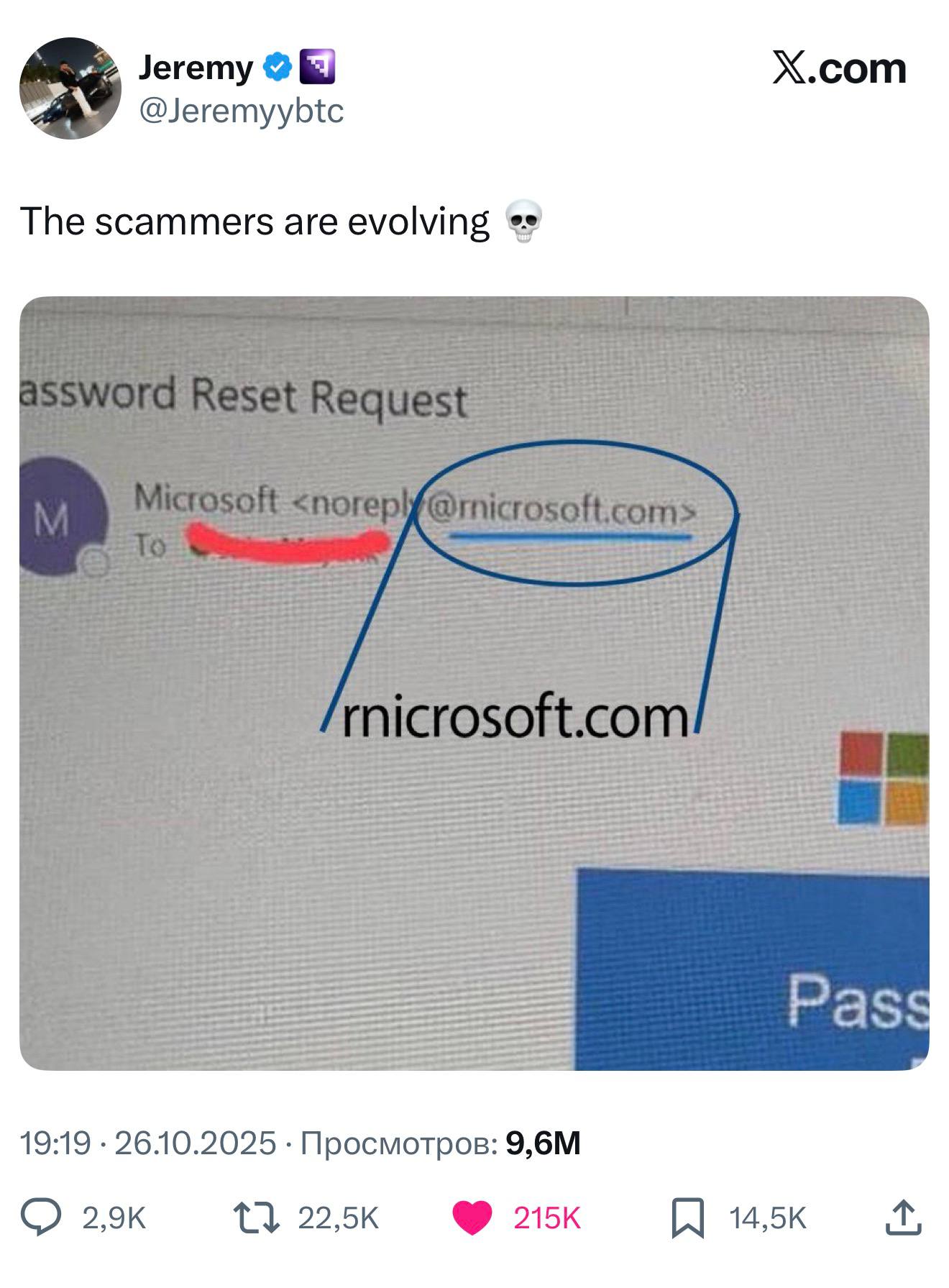Click the tweet text 'The scammers are evolving'
Viewport: 949px width, 1288px height.
255,221
